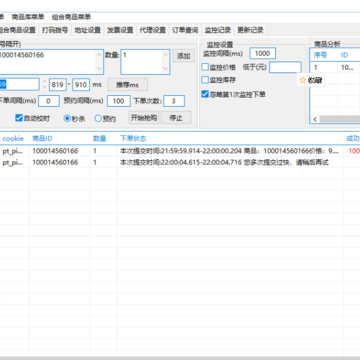Click the 数量 column header in order table

point(99,138)
